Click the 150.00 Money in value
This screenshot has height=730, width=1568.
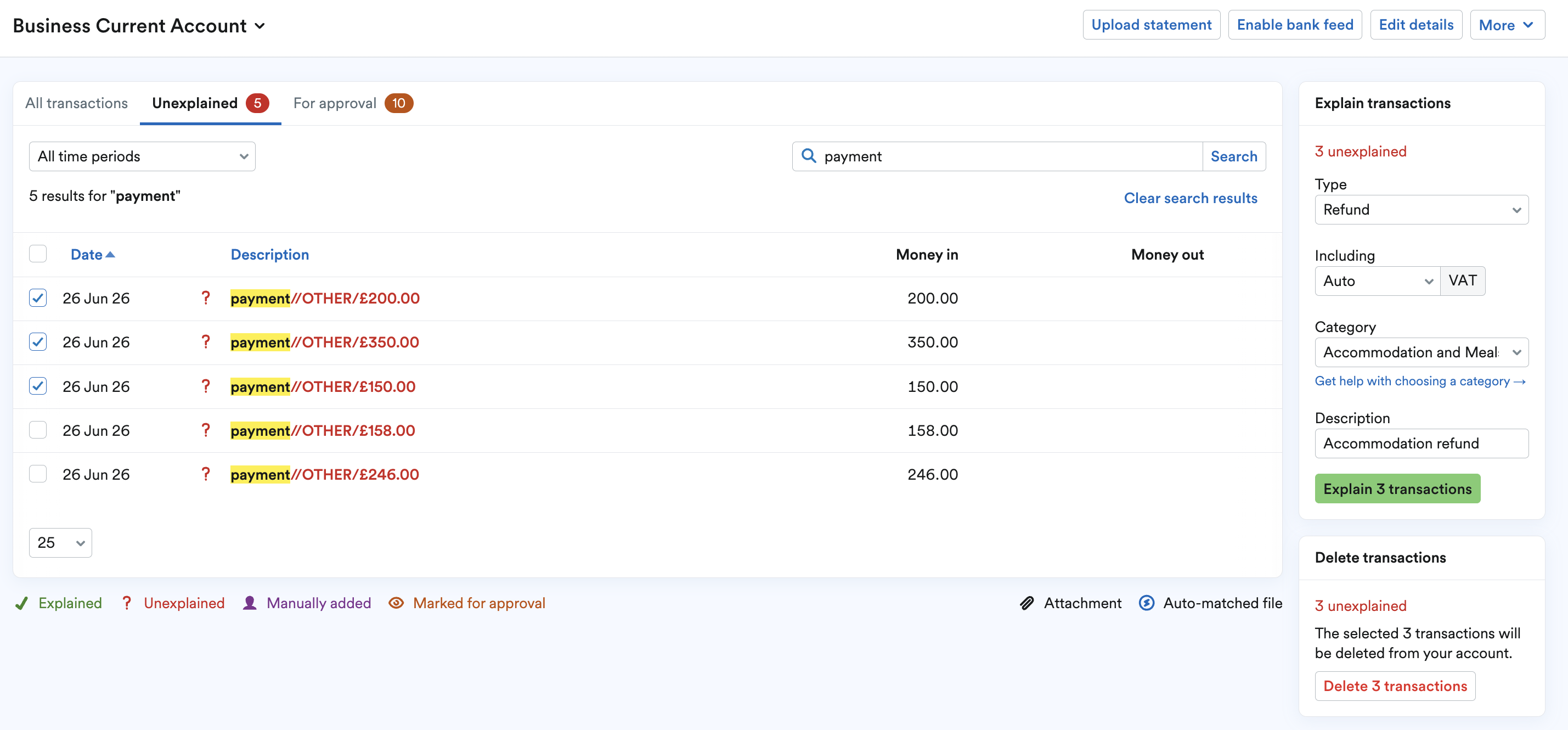[932, 386]
